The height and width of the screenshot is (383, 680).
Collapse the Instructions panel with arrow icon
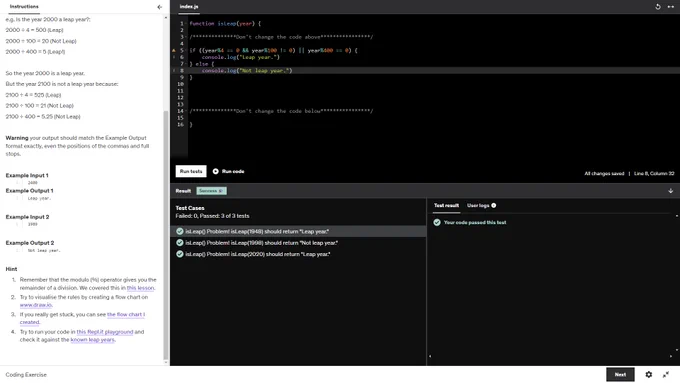point(160,7)
